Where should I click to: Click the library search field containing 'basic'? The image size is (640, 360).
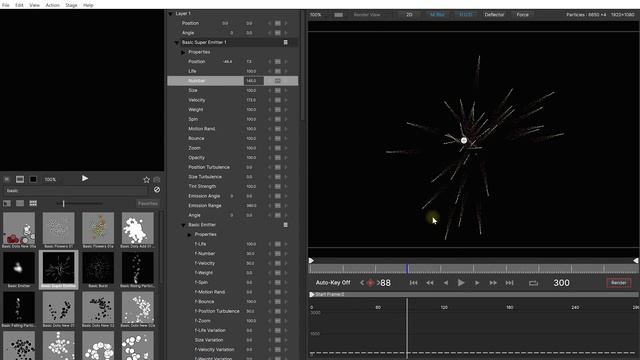point(76,190)
